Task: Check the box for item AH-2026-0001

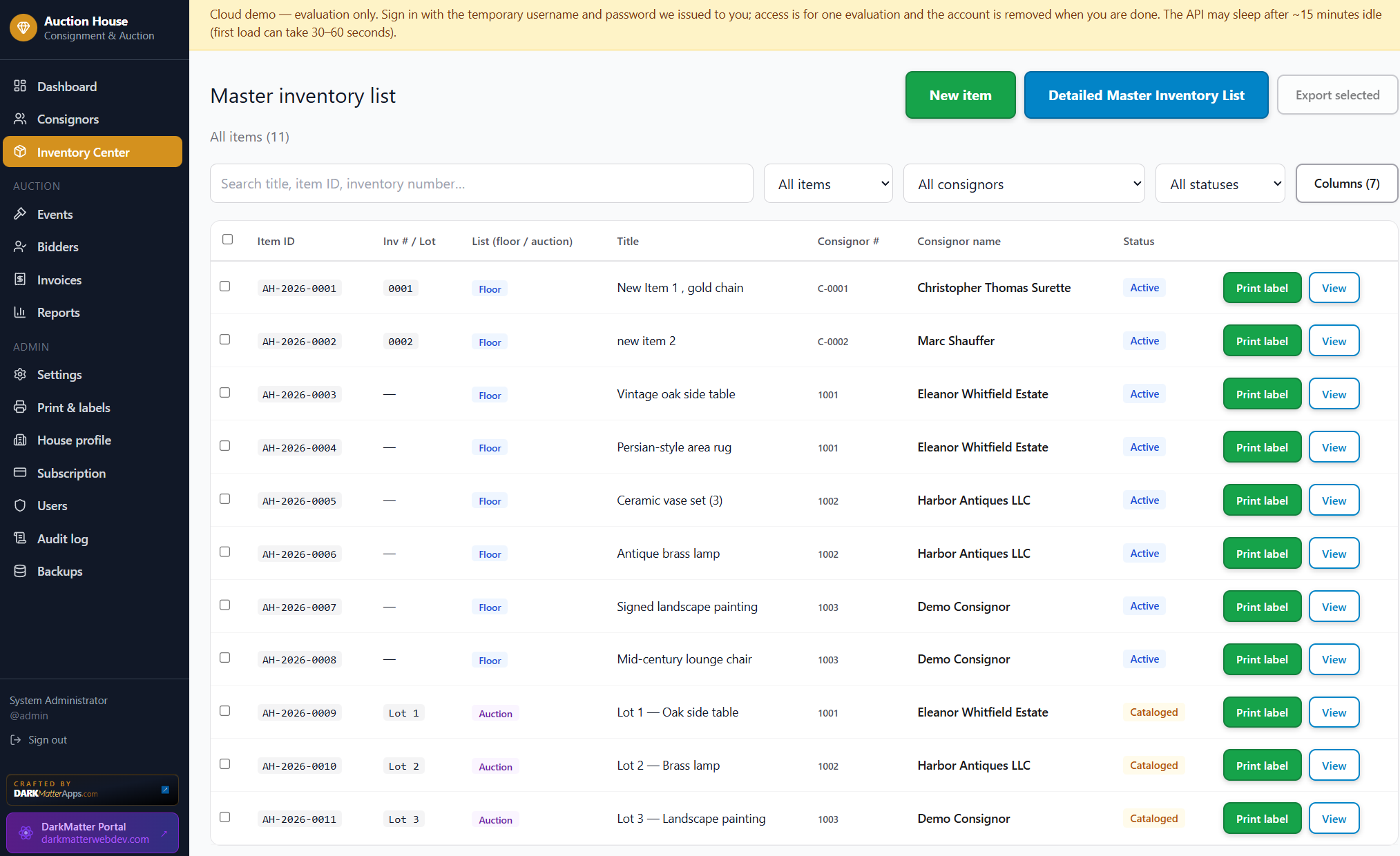Action: 224,286
